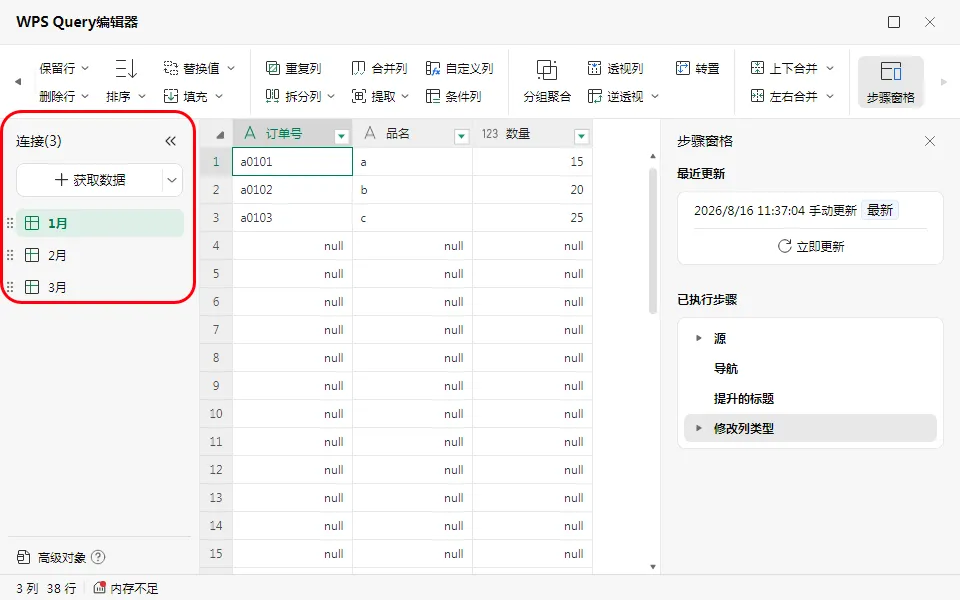This screenshot has height=600, width=960.
Task: Click the 转置 transpose icon
Action: tap(683, 68)
